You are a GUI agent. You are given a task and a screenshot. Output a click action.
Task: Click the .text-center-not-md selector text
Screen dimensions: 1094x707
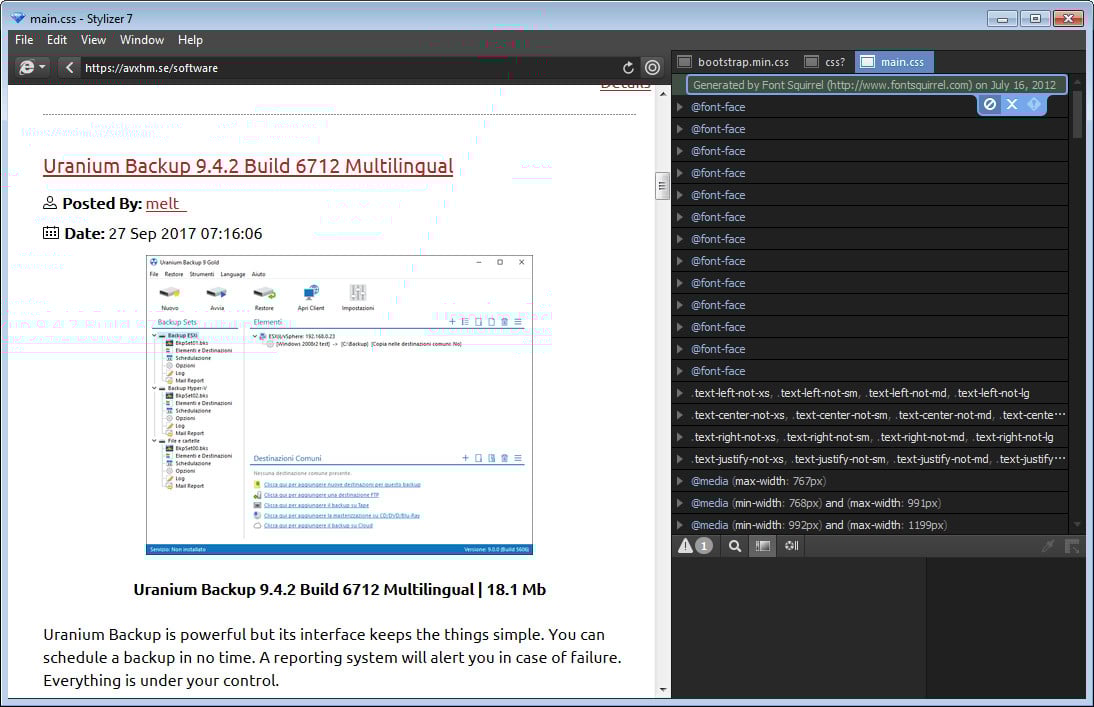click(x=945, y=415)
